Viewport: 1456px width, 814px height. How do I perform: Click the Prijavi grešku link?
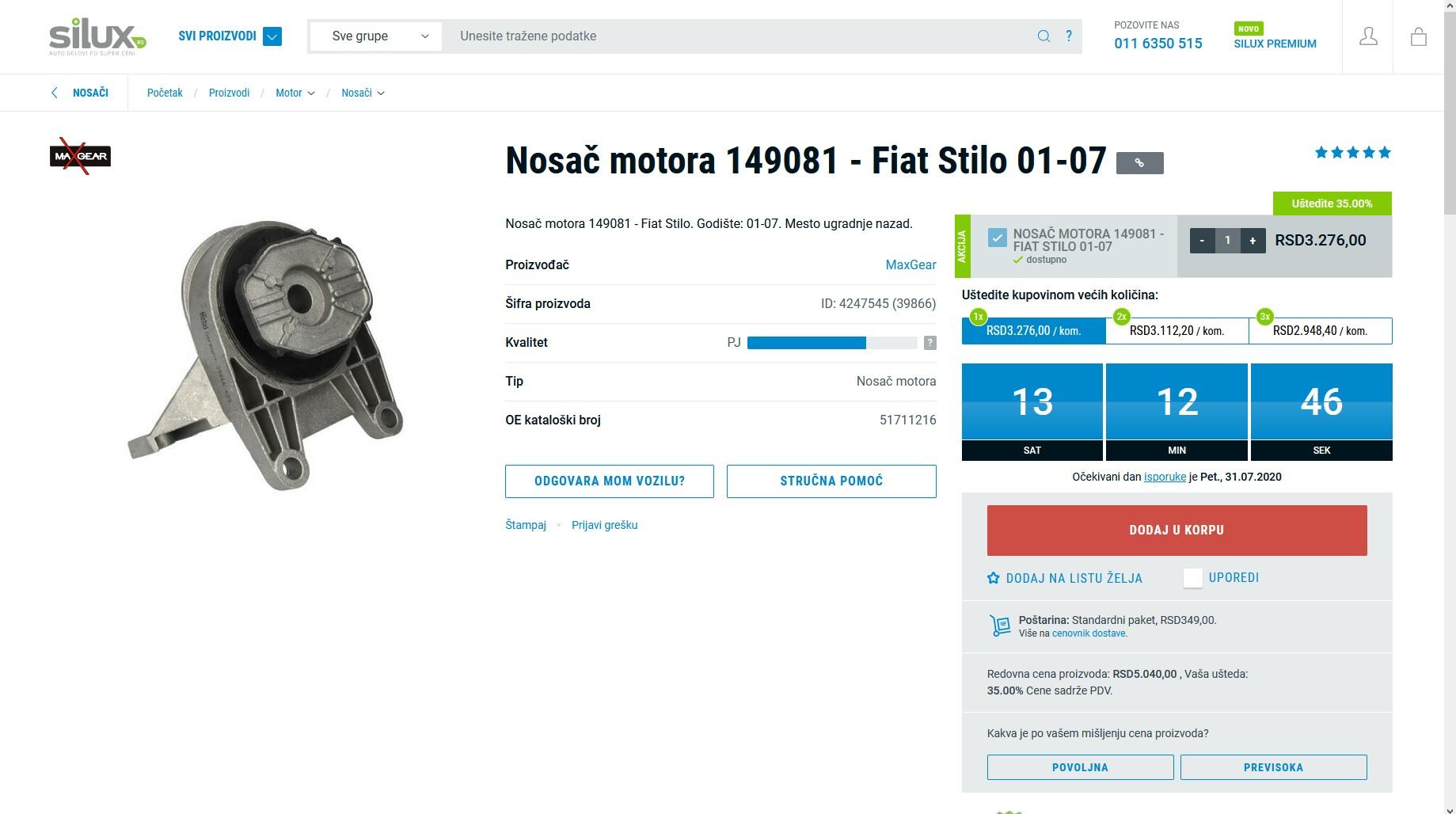[604, 525]
